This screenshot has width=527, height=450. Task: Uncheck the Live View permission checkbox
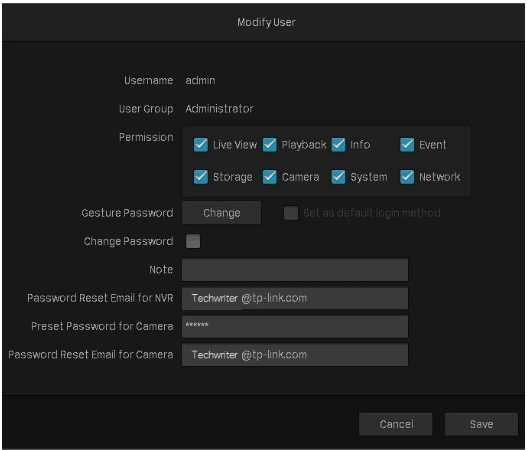[x=201, y=145]
